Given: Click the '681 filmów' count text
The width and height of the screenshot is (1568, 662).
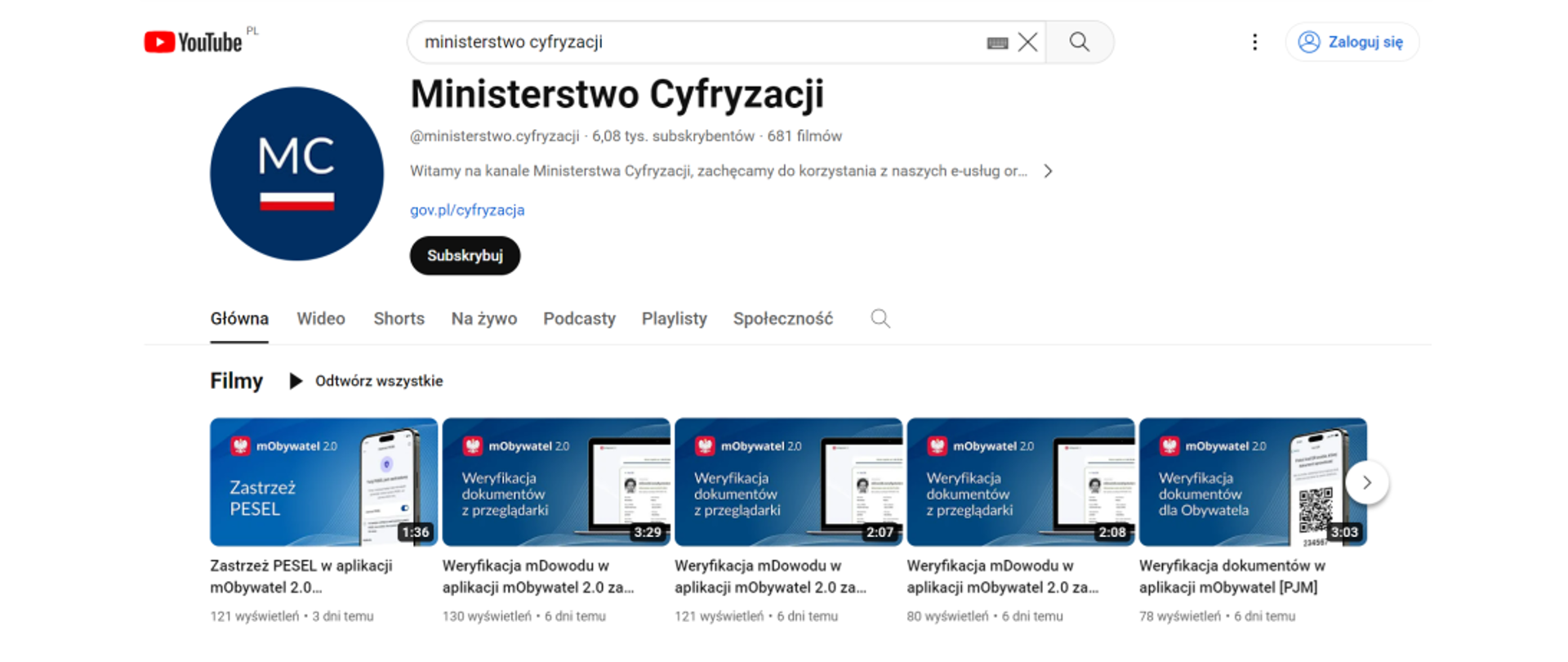Looking at the screenshot, I should (804, 136).
